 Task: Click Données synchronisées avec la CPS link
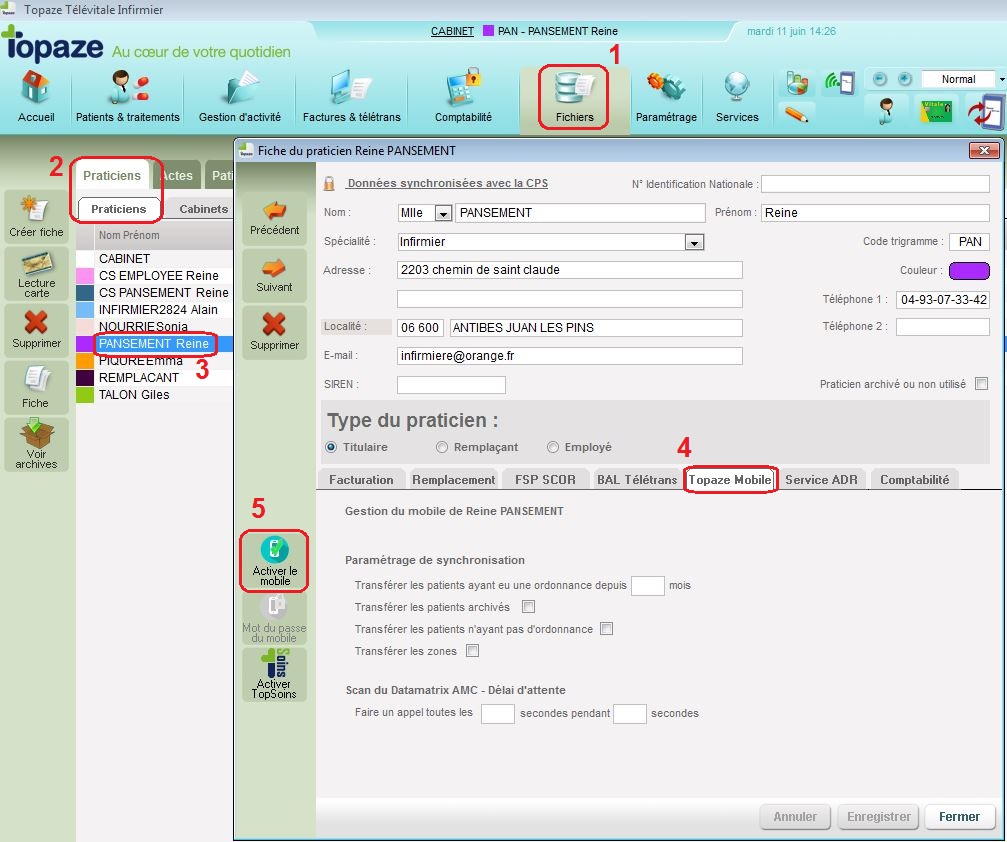[448, 183]
